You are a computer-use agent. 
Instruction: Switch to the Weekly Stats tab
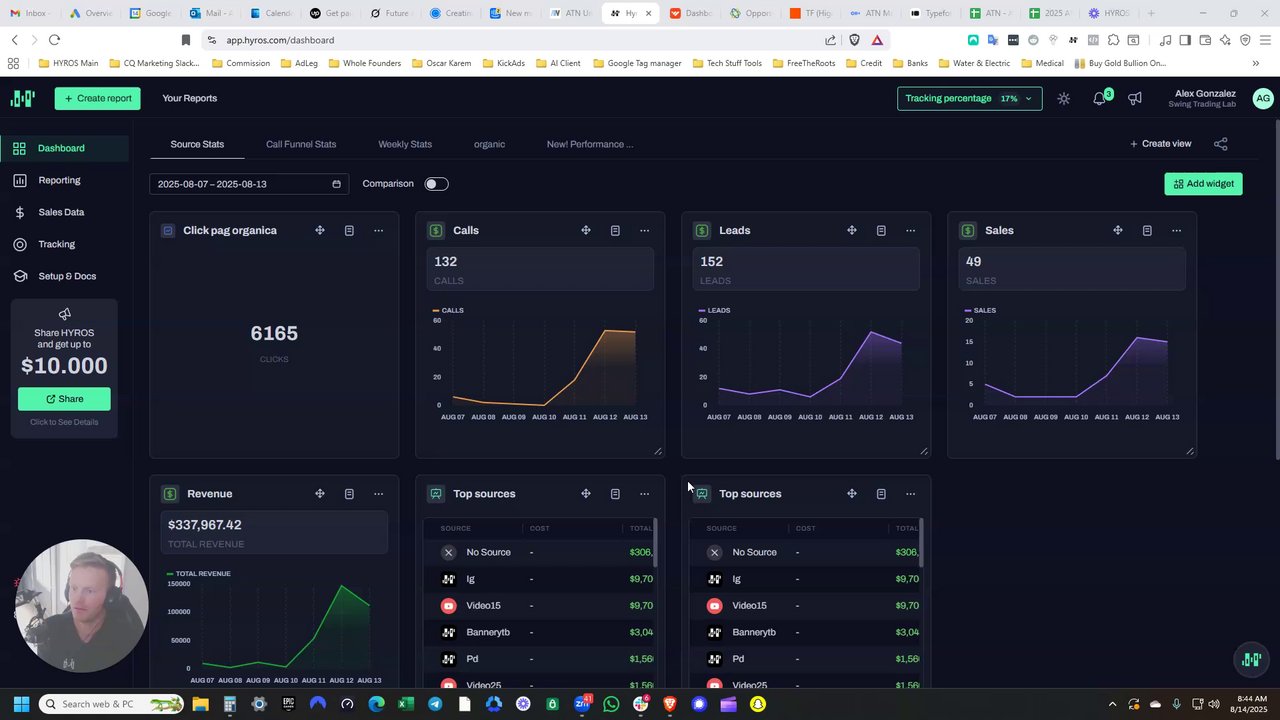pyautogui.click(x=405, y=144)
